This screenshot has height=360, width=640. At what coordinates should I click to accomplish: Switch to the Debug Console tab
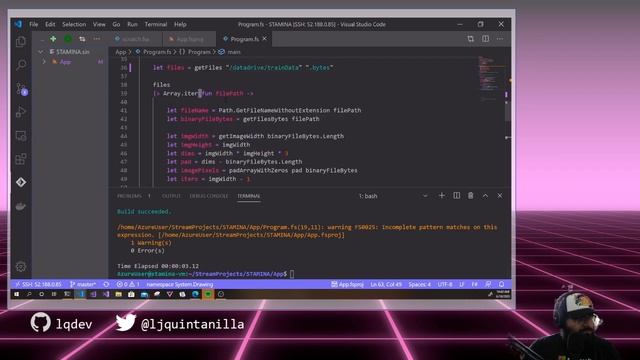pos(209,196)
